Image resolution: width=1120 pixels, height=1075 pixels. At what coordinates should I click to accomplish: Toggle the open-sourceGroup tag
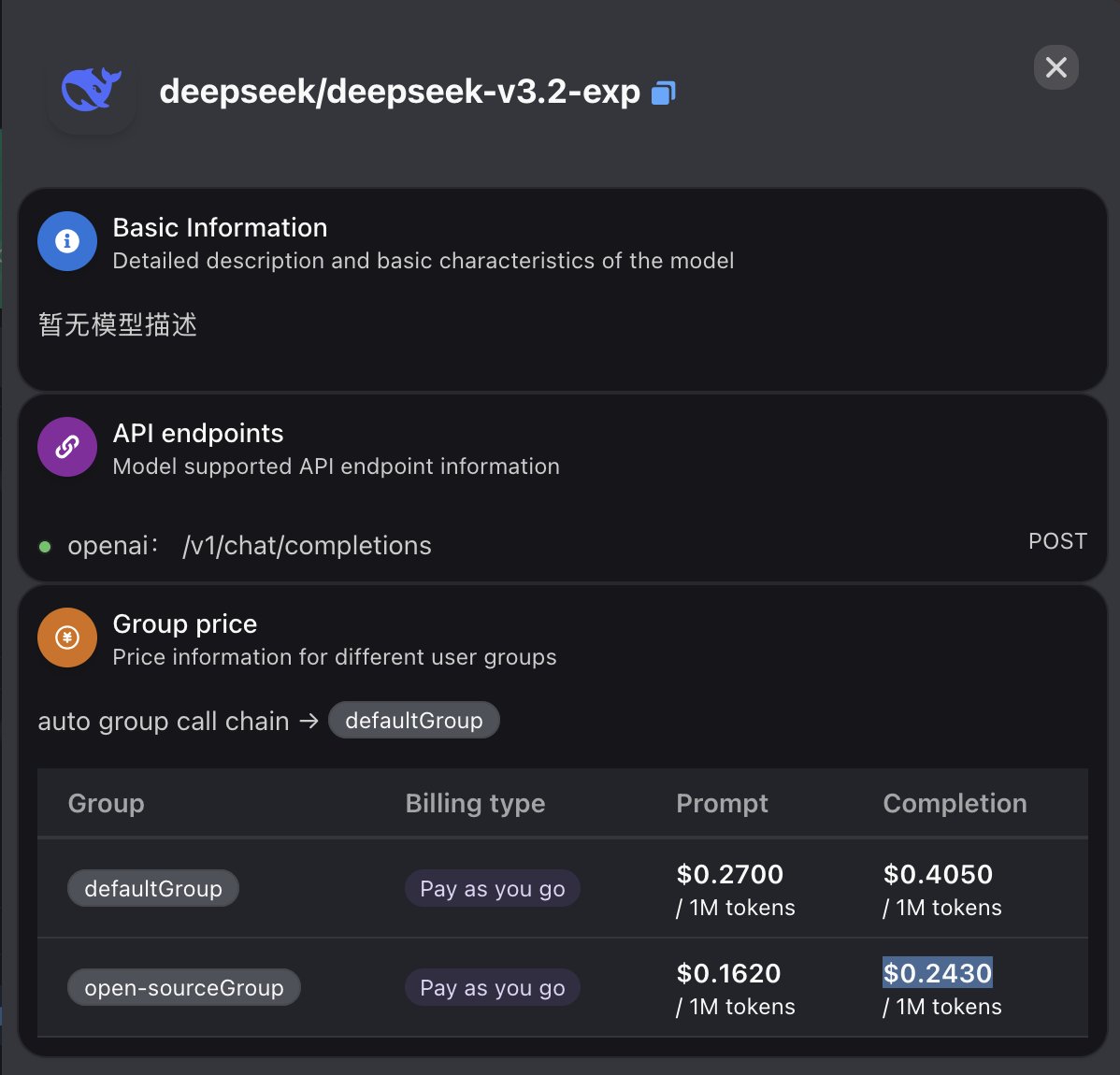coord(183,987)
